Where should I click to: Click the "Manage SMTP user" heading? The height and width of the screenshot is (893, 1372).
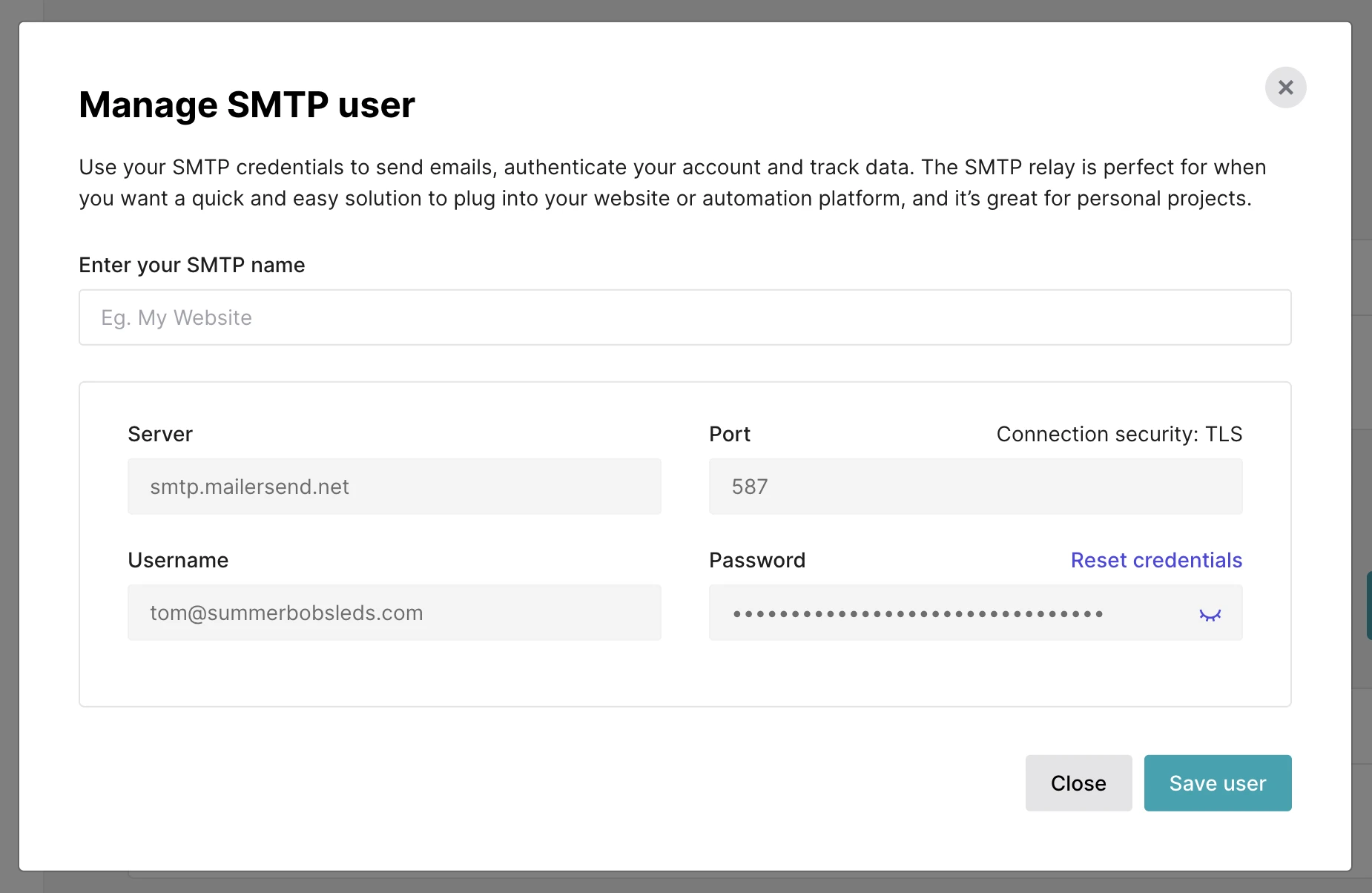click(247, 105)
